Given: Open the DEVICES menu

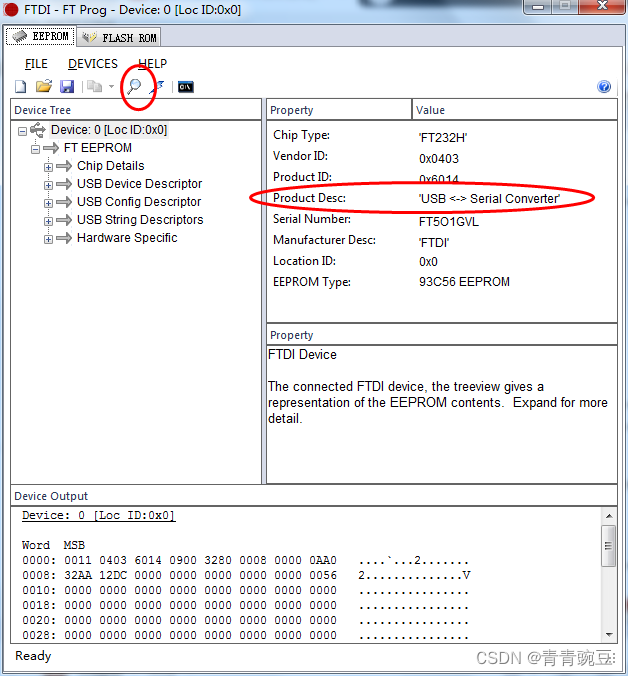Looking at the screenshot, I should 93,64.
